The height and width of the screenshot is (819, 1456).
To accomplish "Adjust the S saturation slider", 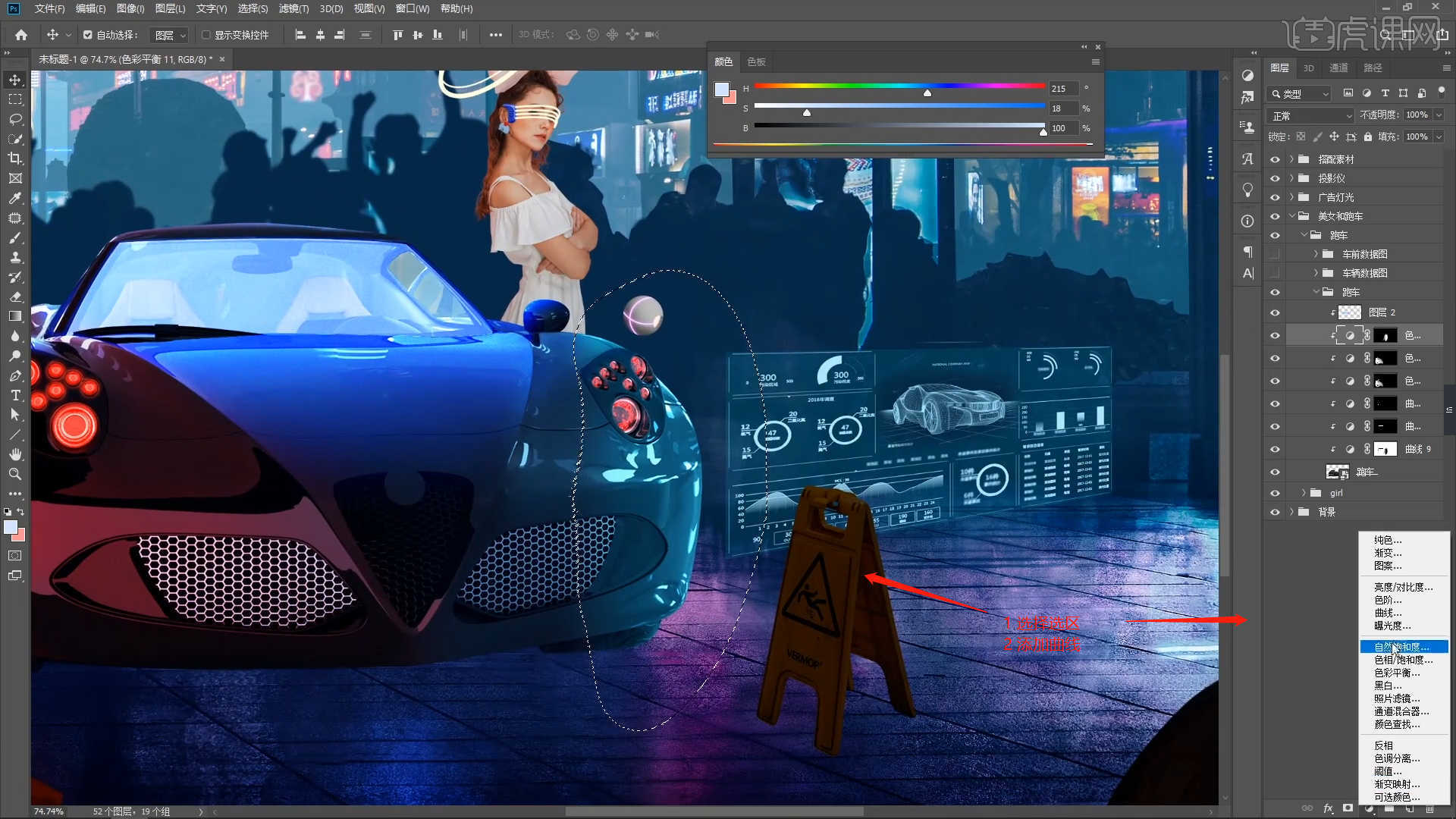I will pyautogui.click(x=807, y=112).
